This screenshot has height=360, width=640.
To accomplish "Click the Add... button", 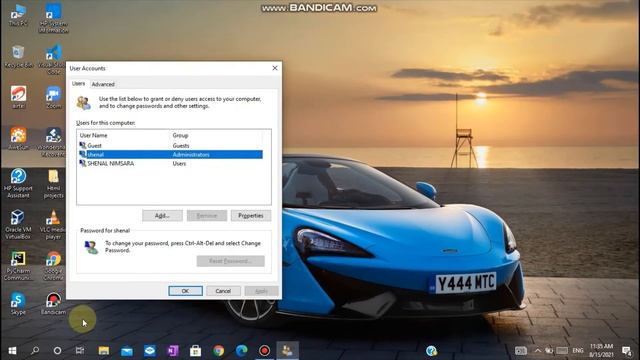I will point(162,216).
